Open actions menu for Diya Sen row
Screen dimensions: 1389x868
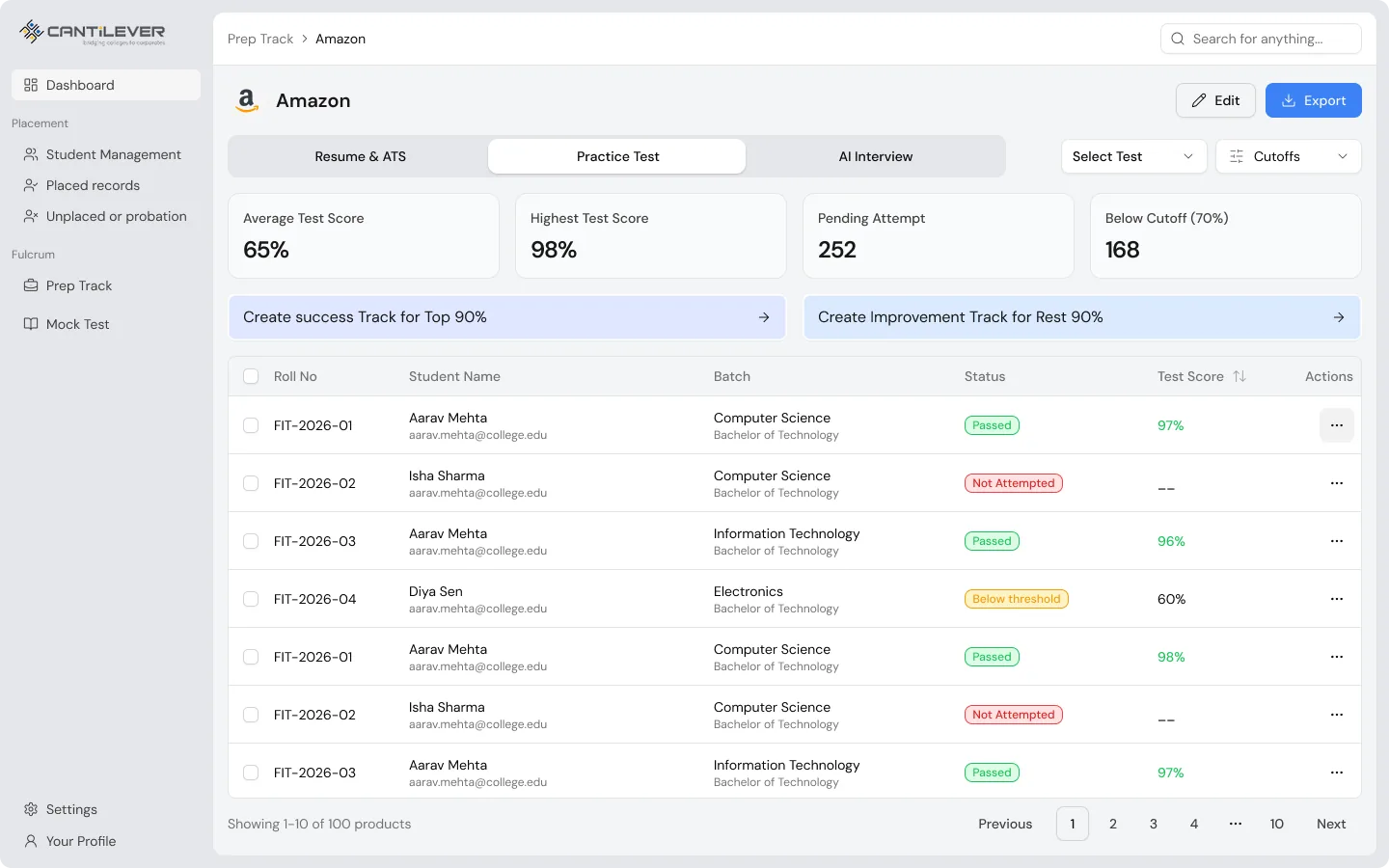(1337, 599)
